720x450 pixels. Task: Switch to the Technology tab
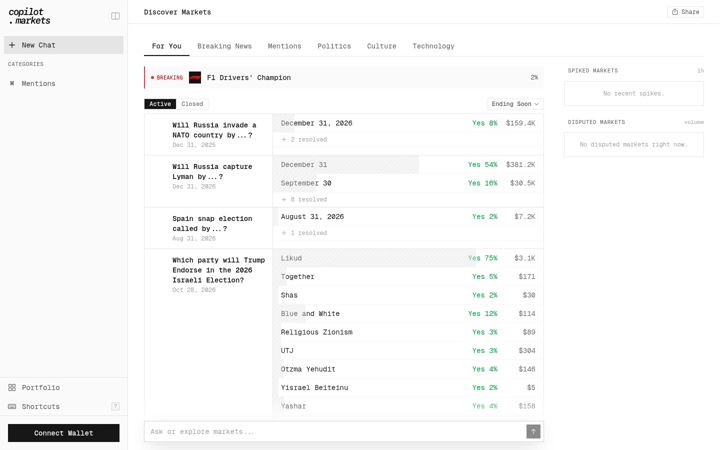(x=433, y=46)
